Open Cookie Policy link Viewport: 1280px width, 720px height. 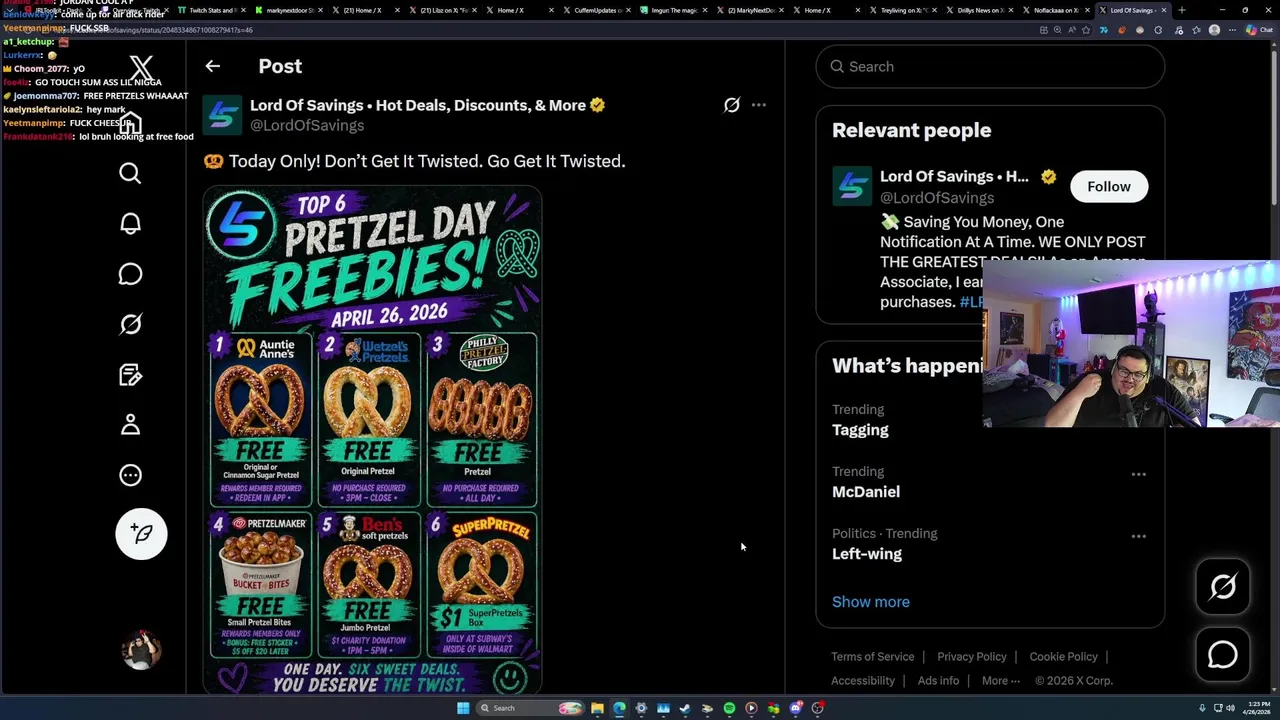coord(1063,657)
